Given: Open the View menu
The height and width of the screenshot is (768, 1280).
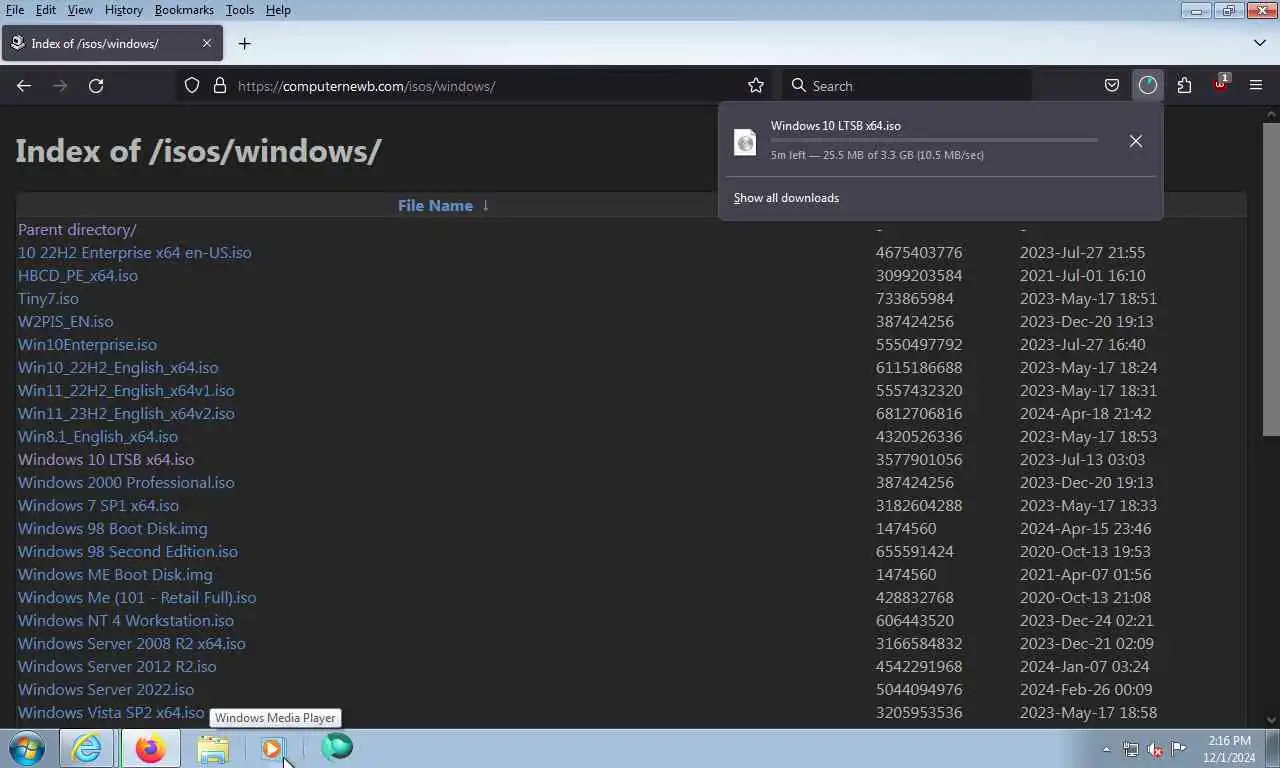Looking at the screenshot, I should [x=80, y=10].
